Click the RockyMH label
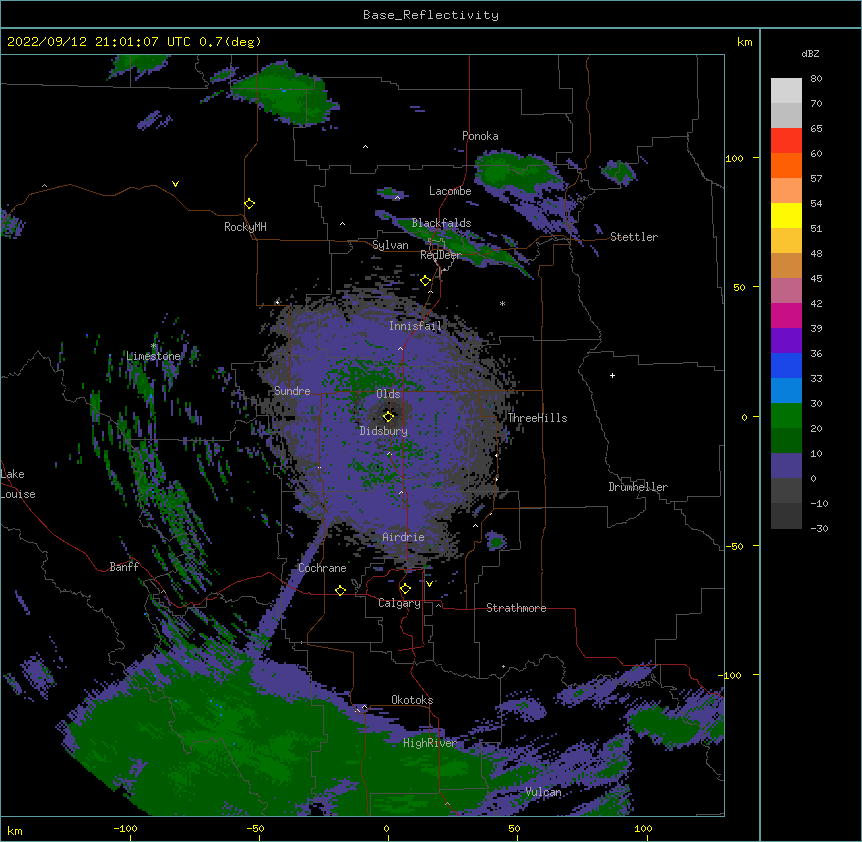862x842 pixels. (245, 227)
